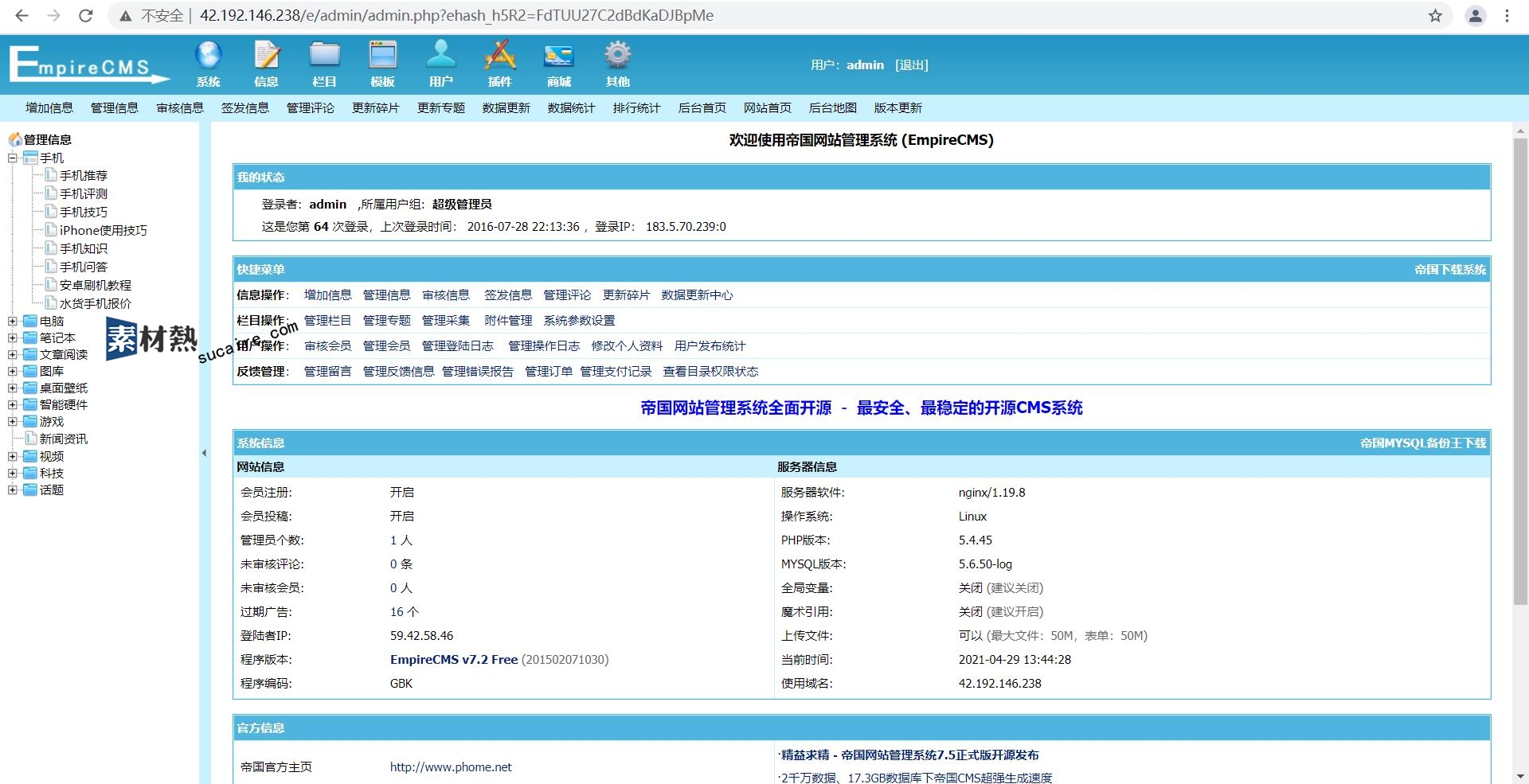1529x784 pixels.
Task: Open the 其他 gear icon
Action: (x=617, y=55)
